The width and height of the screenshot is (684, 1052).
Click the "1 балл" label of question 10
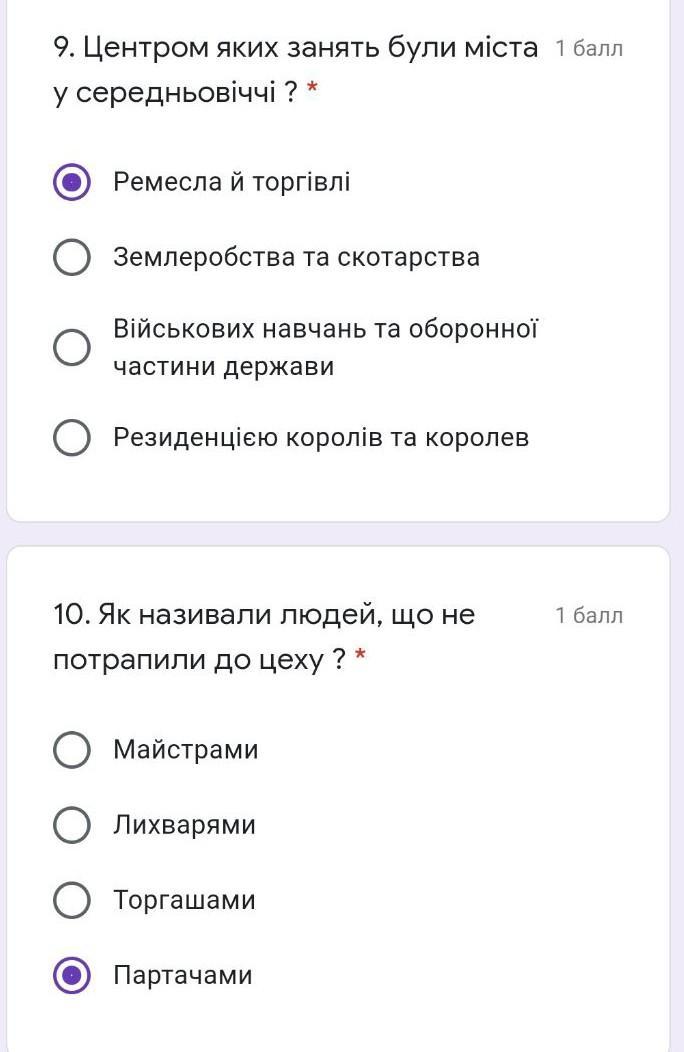(589, 615)
